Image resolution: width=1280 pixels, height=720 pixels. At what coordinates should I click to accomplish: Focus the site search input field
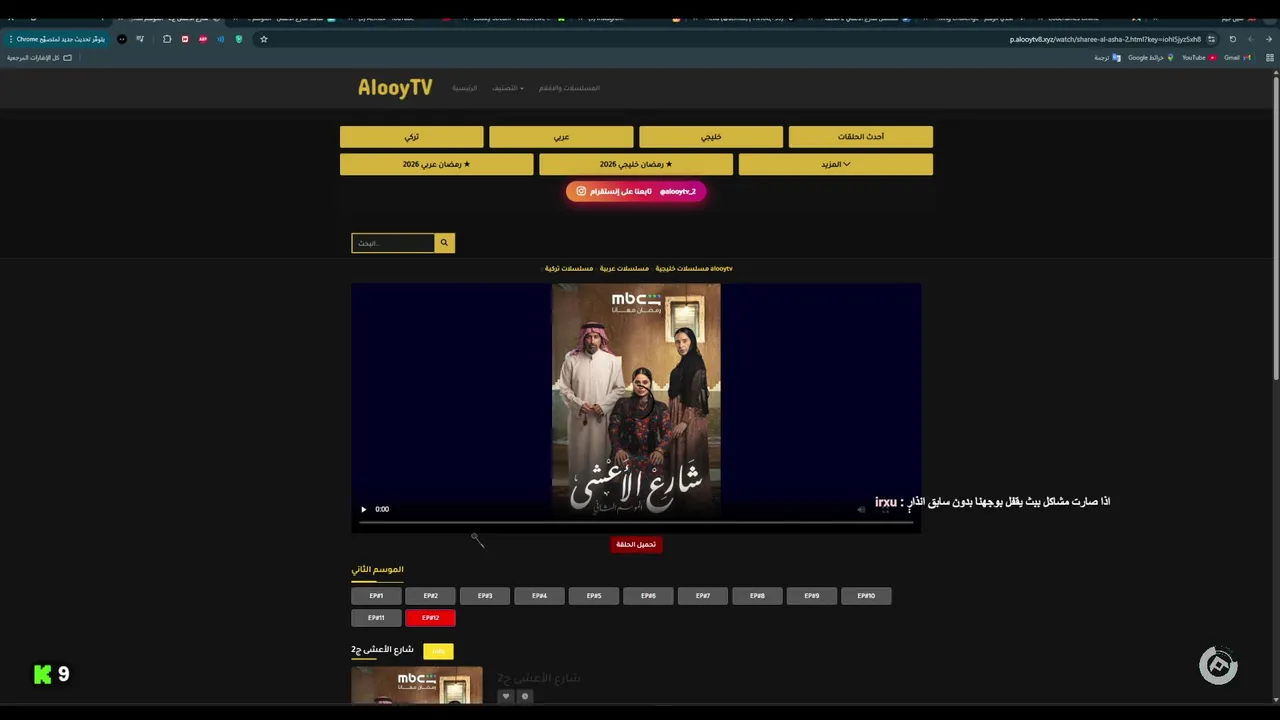click(393, 243)
